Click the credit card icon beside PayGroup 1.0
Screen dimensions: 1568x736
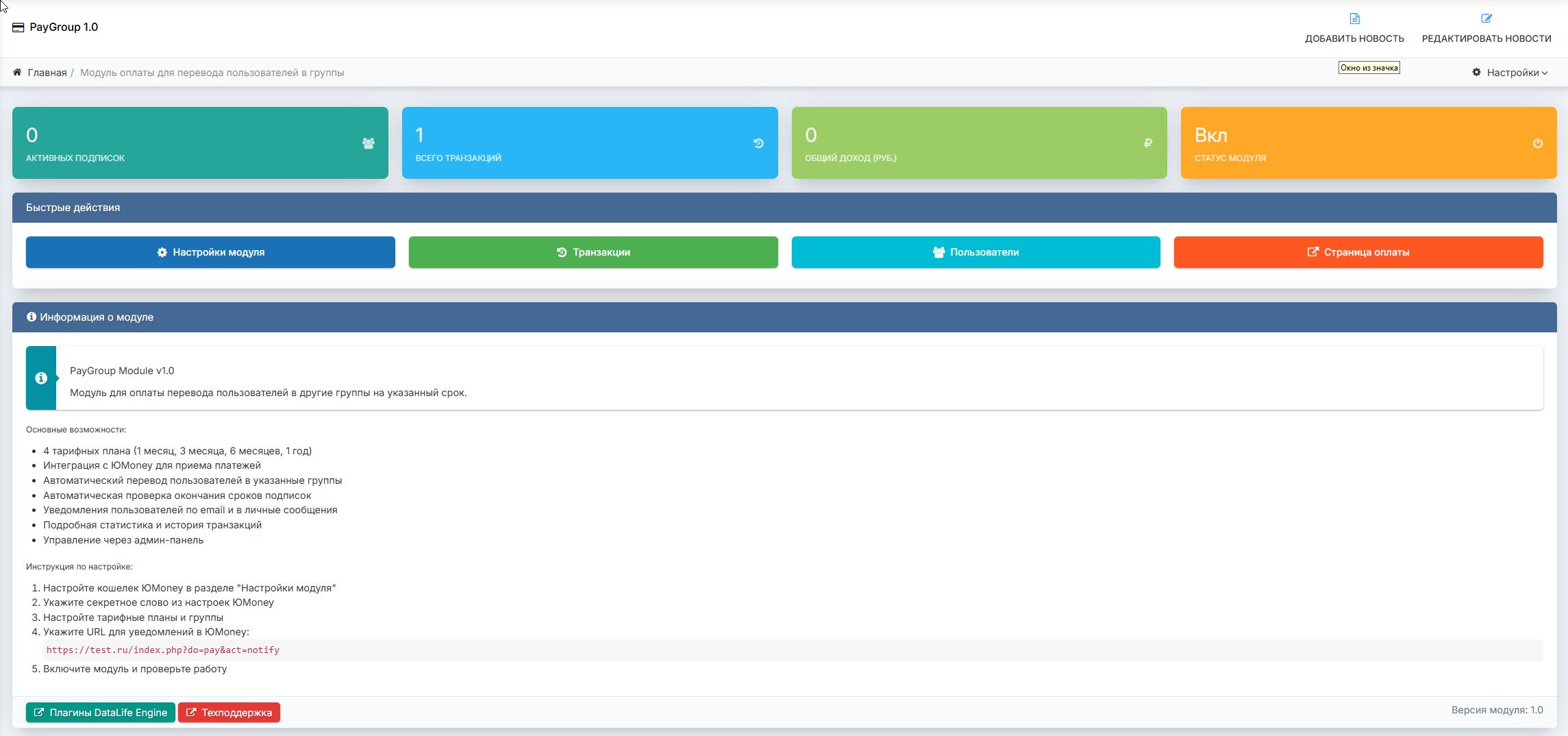pyautogui.click(x=18, y=27)
